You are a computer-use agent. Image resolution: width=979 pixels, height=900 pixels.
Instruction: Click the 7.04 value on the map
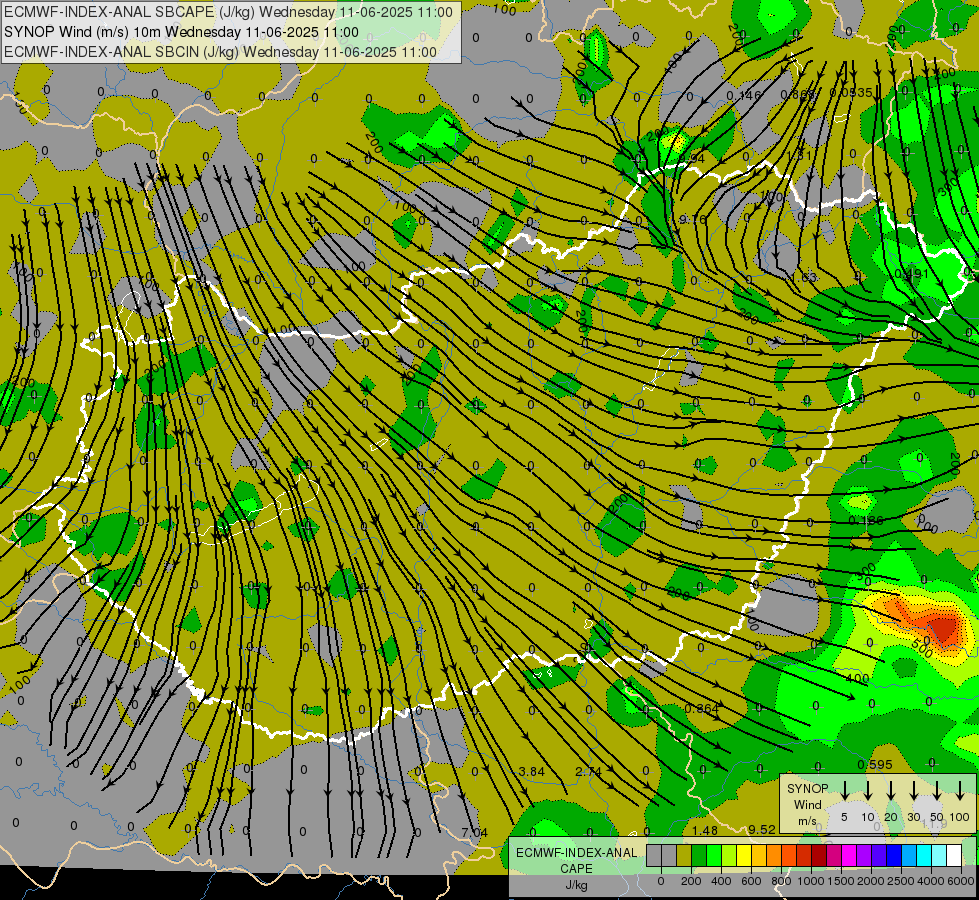pyautogui.click(x=475, y=832)
